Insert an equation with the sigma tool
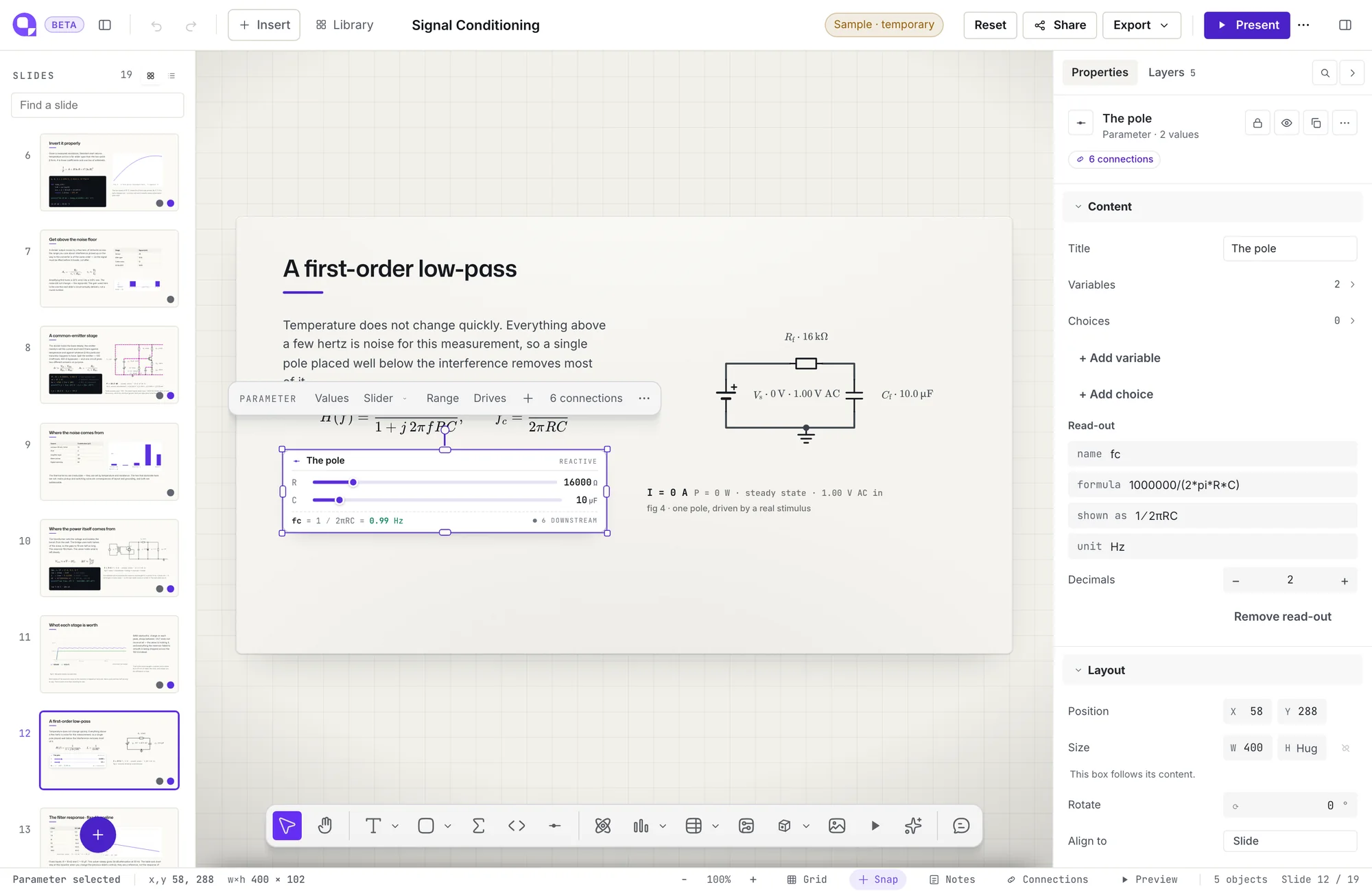 (479, 826)
